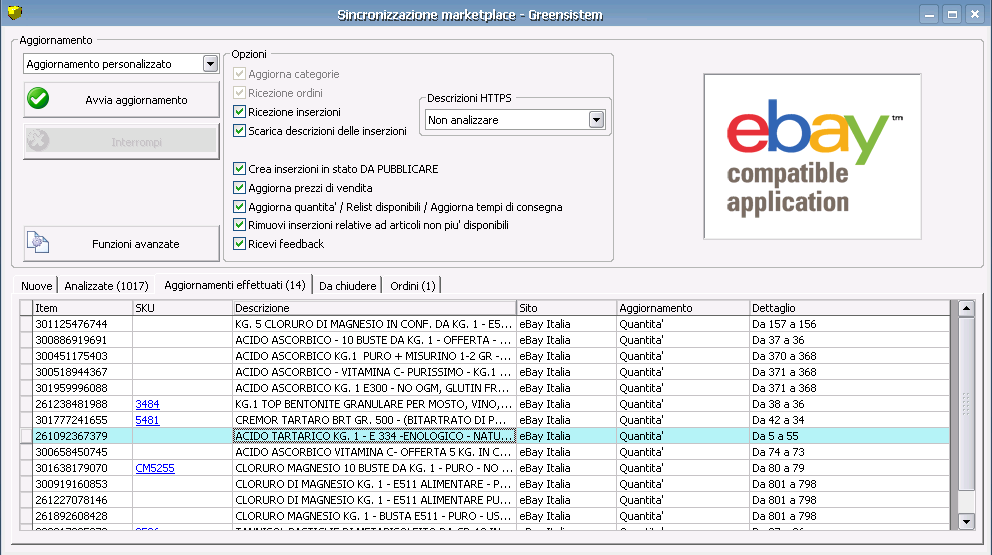Sort table by the Descrizione column header
The image size is (992, 555).
pos(374,308)
